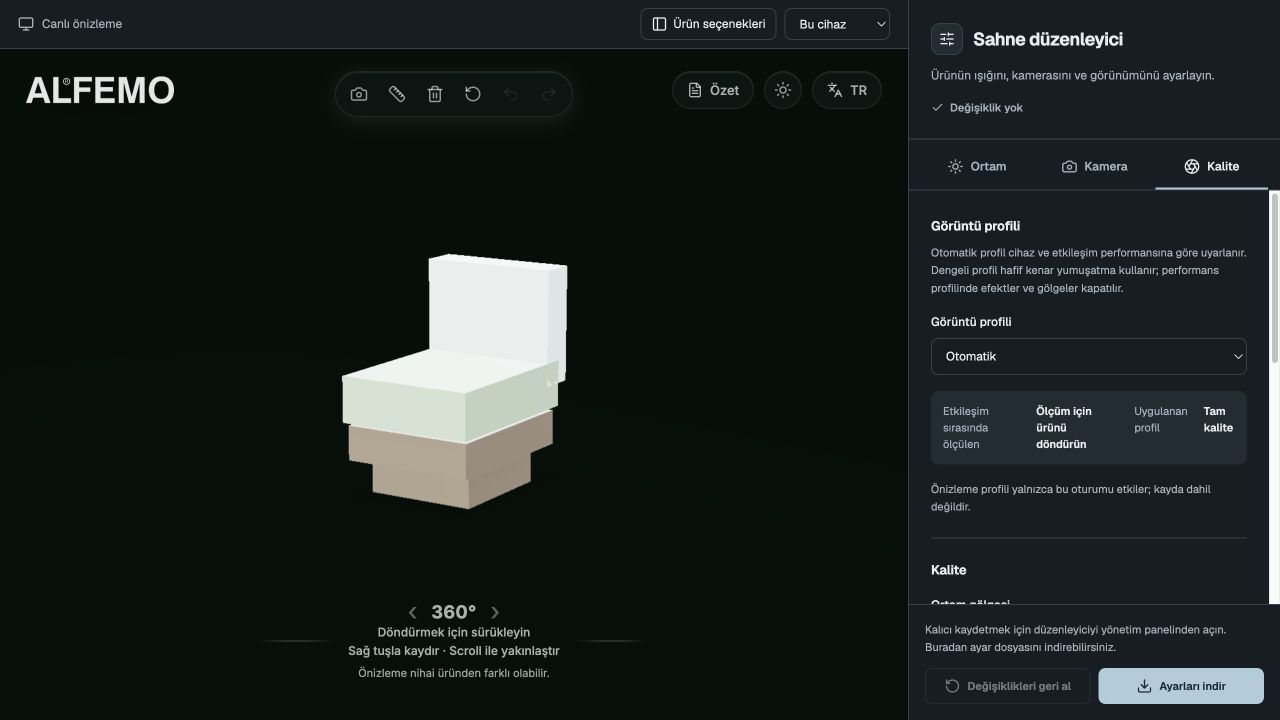Click the ALFEMO logo

point(100,91)
